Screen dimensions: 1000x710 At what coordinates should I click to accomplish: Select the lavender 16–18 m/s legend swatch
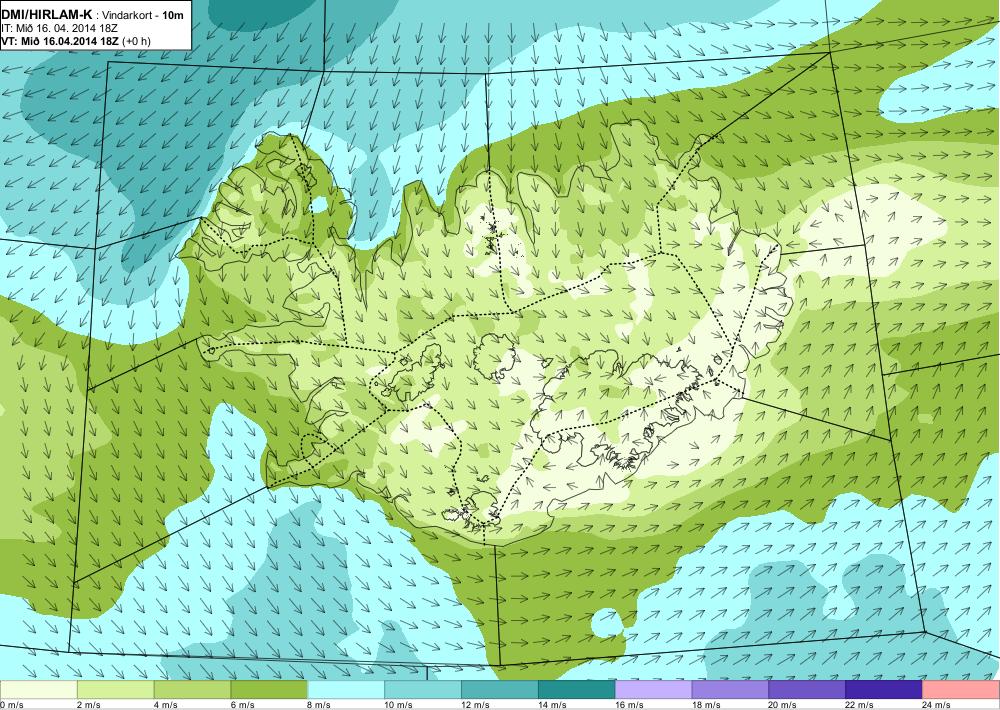pos(653,690)
